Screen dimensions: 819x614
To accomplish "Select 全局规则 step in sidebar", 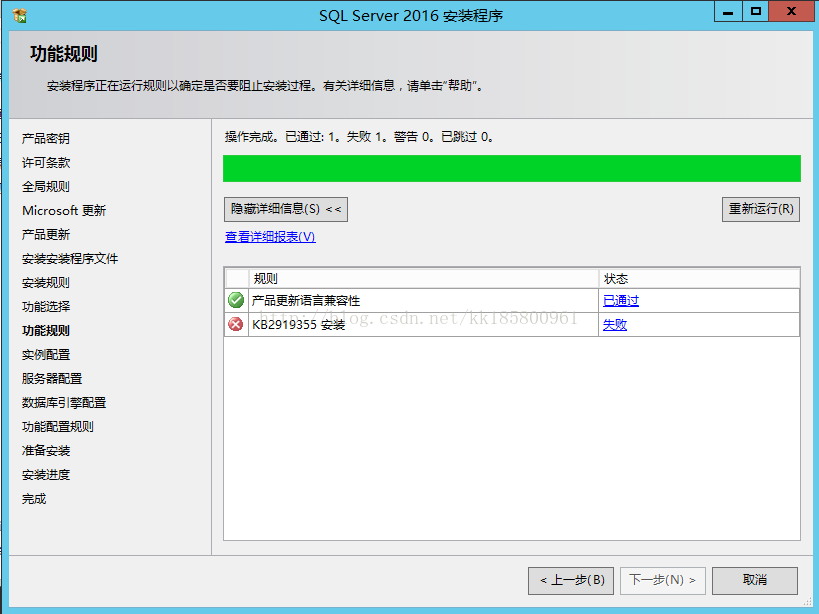I will click(x=46, y=186).
